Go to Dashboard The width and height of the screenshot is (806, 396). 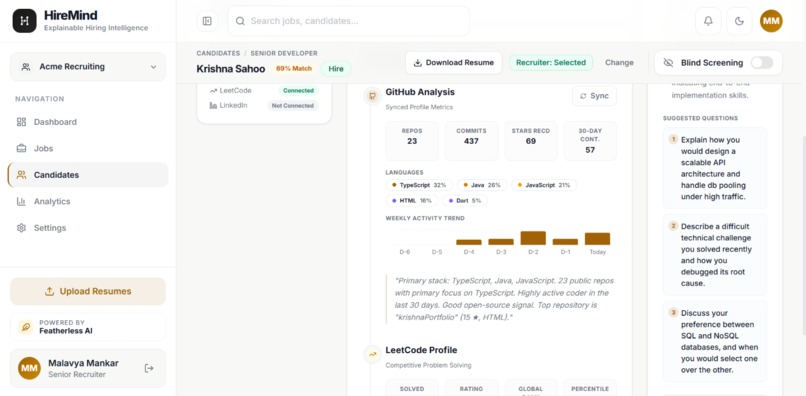pyautogui.click(x=88, y=122)
